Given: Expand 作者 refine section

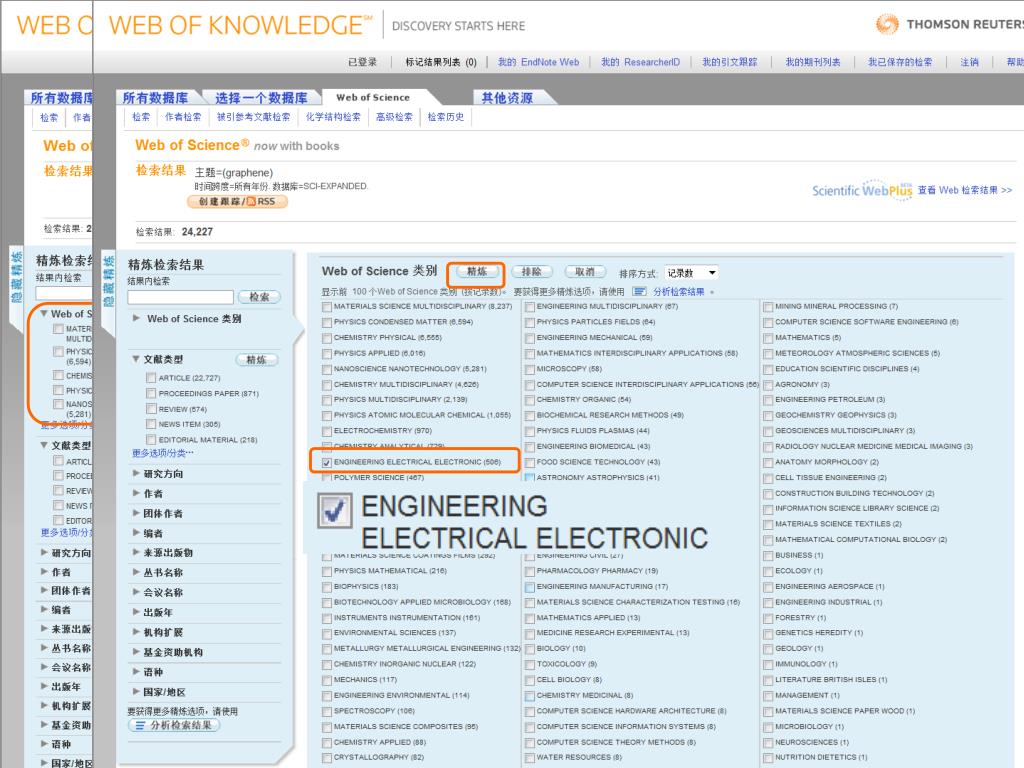Looking at the screenshot, I should pos(136,493).
